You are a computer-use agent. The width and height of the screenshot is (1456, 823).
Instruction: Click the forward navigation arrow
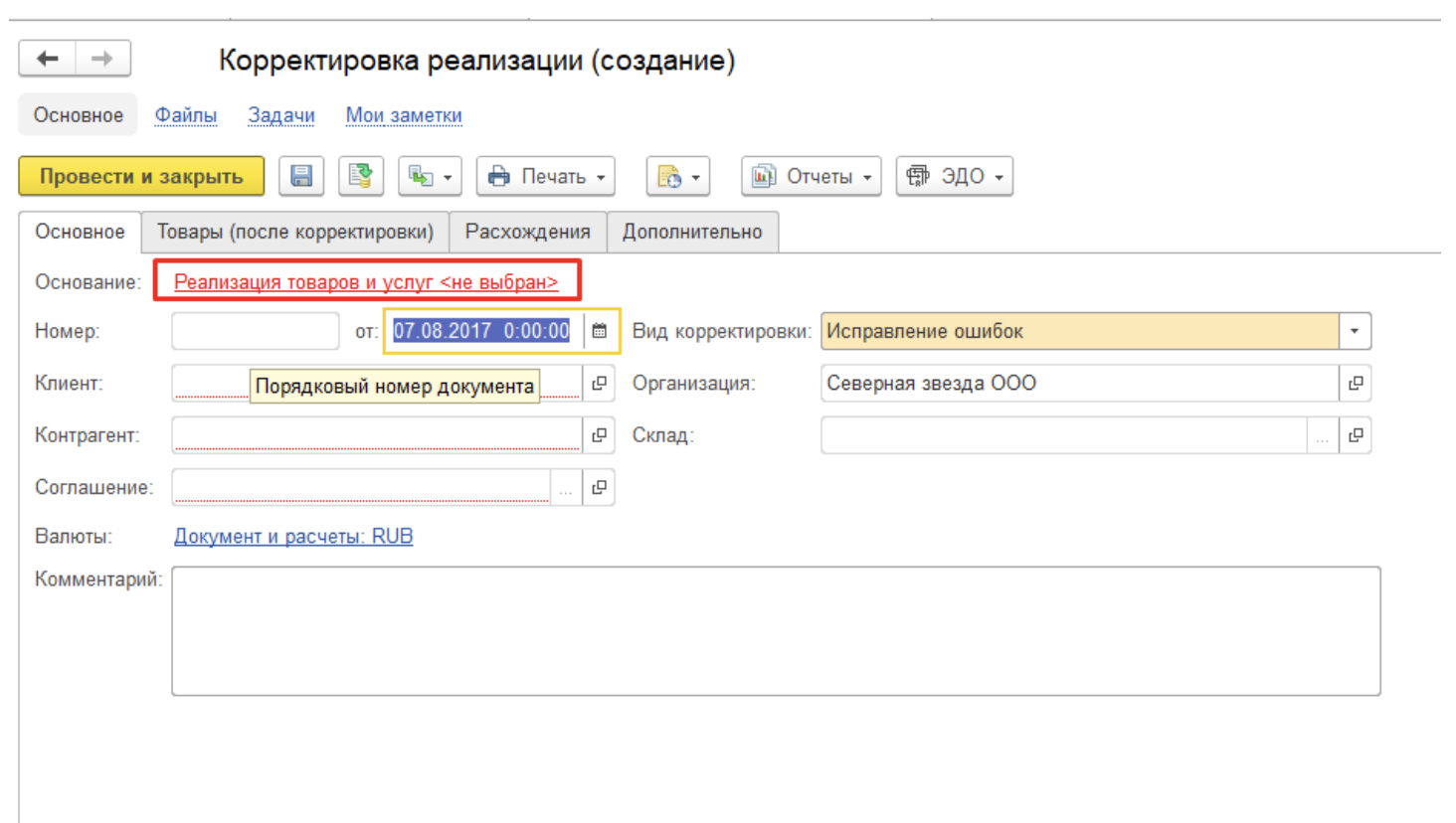102,59
